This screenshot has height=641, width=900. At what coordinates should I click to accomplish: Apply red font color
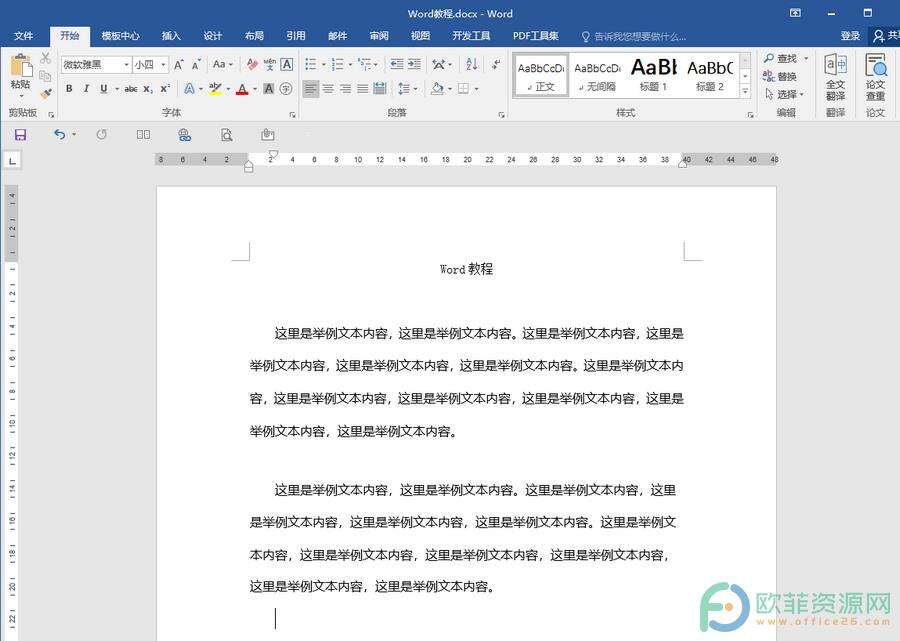[x=242, y=89]
